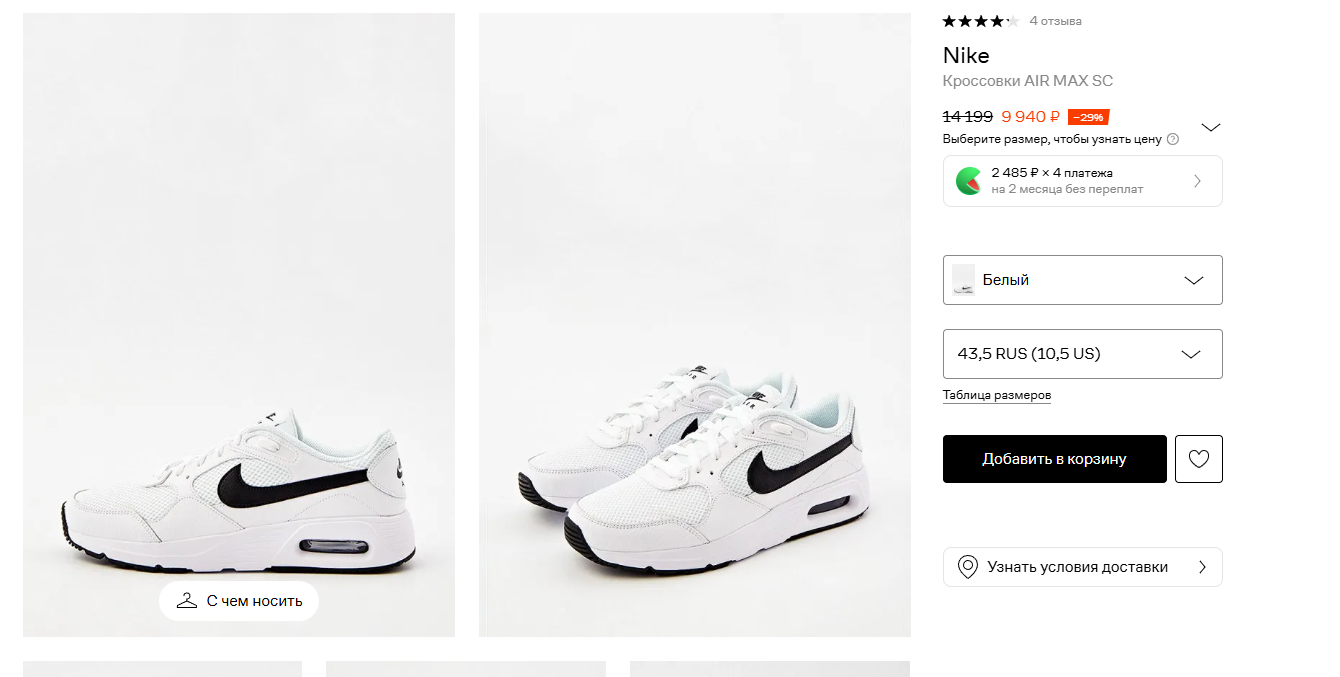
Task: Click the hanger icon on the shoe photo
Action: coord(186,601)
